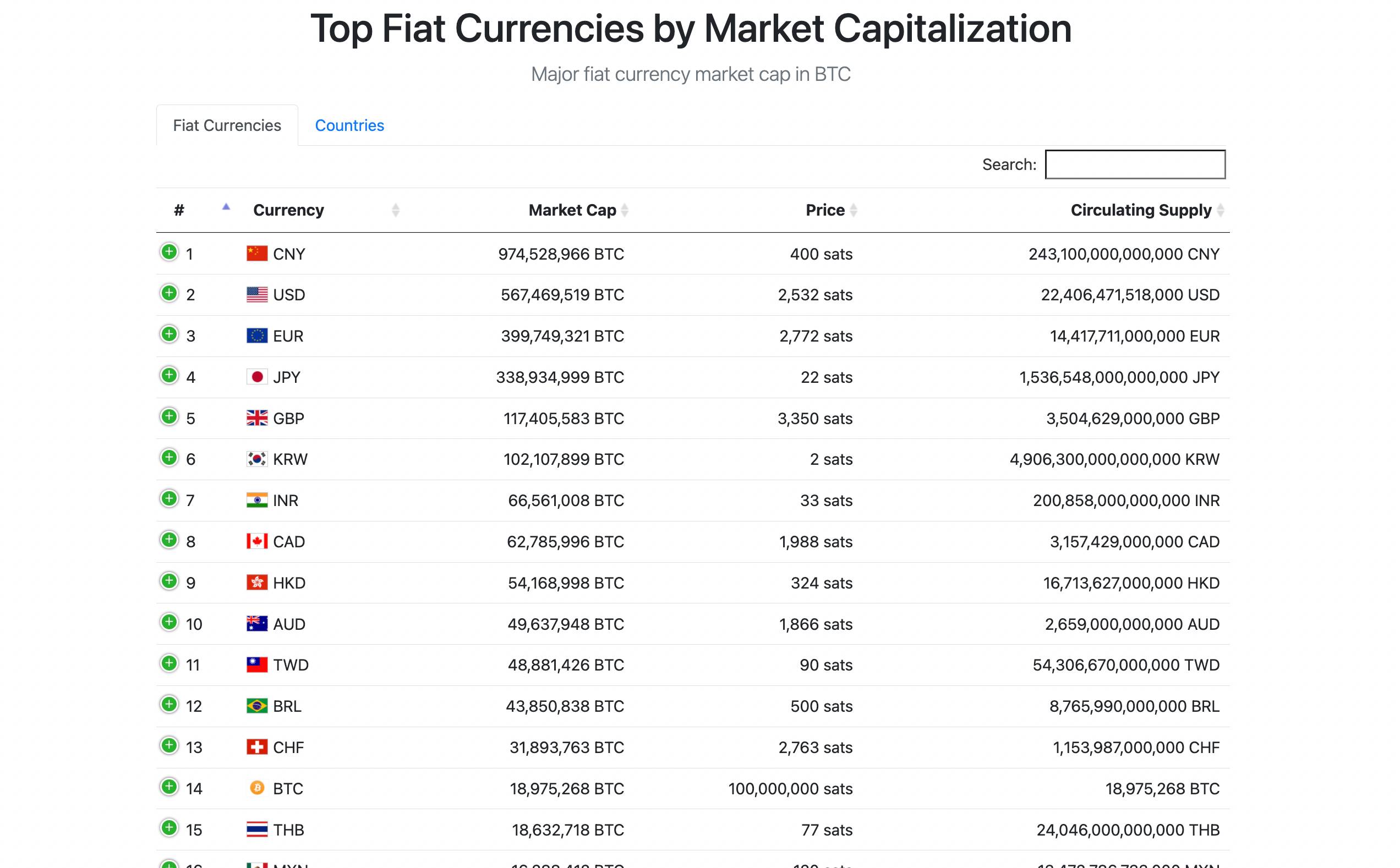Expand the GBP row plus icon
The image size is (1400, 868).
tap(169, 417)
